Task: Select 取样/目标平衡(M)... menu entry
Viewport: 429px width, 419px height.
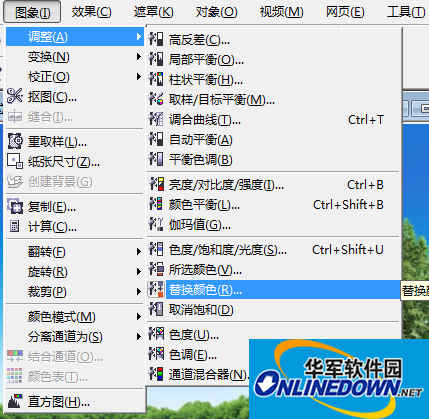Action: (x=274, y=99)
